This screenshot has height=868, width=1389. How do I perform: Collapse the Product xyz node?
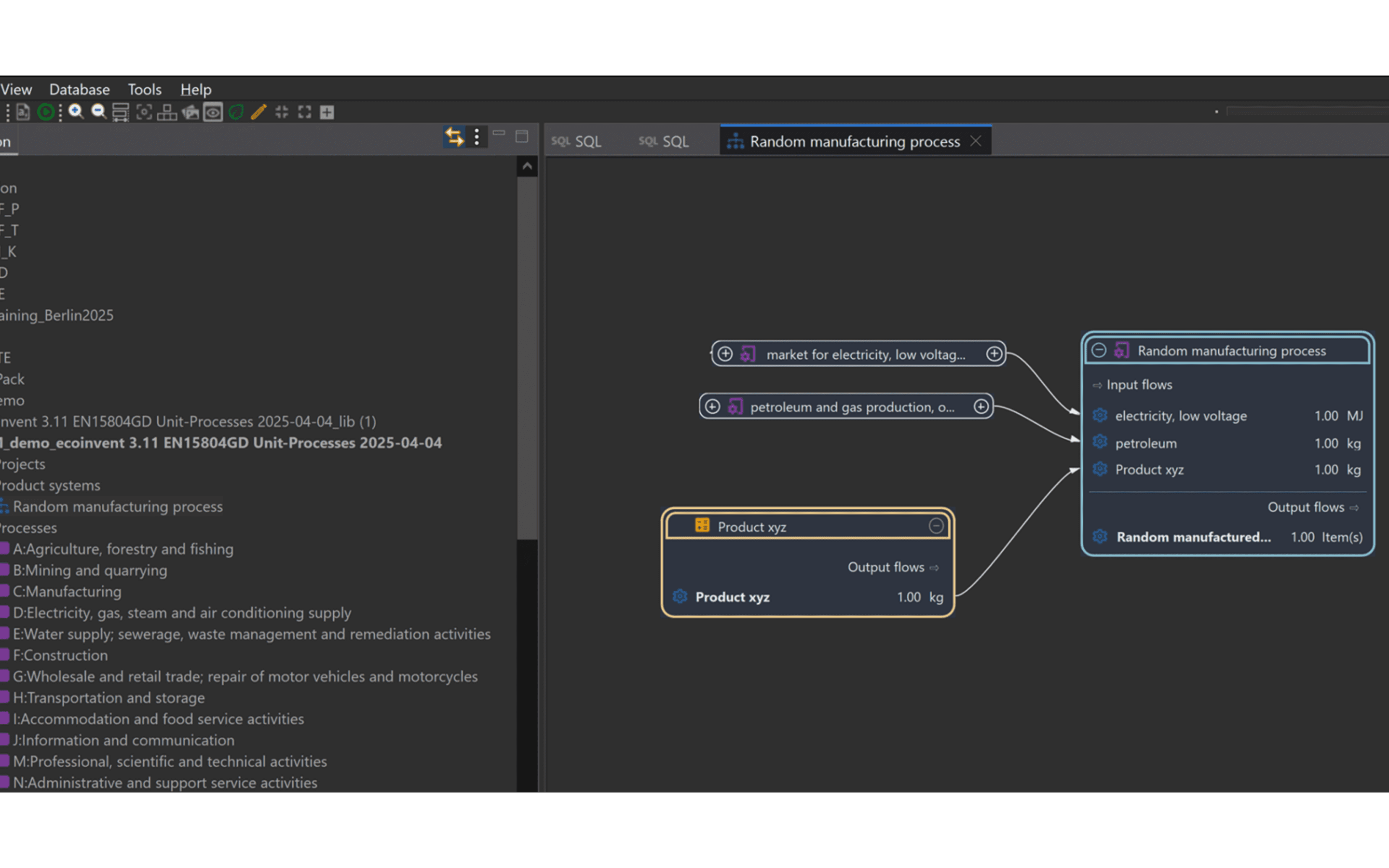[x=936, y=526]
